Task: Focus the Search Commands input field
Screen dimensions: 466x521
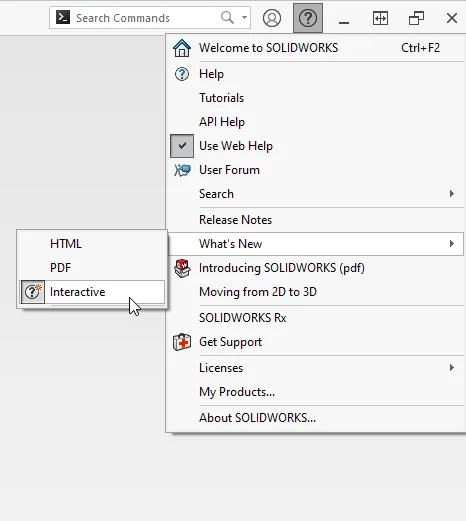Action: pyautogui.click(x=150, y=17)
